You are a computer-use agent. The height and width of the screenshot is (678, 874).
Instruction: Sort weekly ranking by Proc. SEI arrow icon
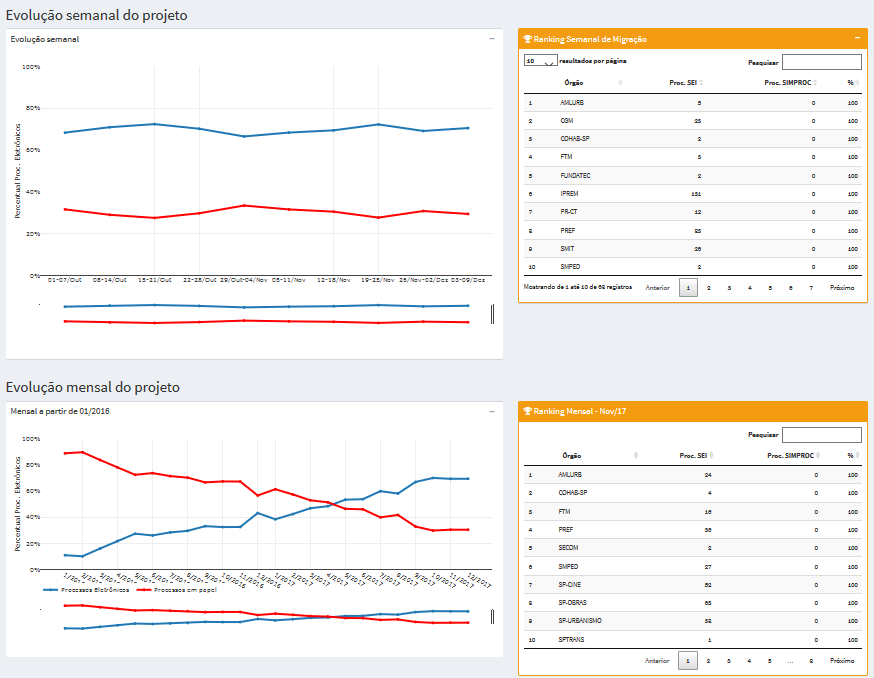701,83
